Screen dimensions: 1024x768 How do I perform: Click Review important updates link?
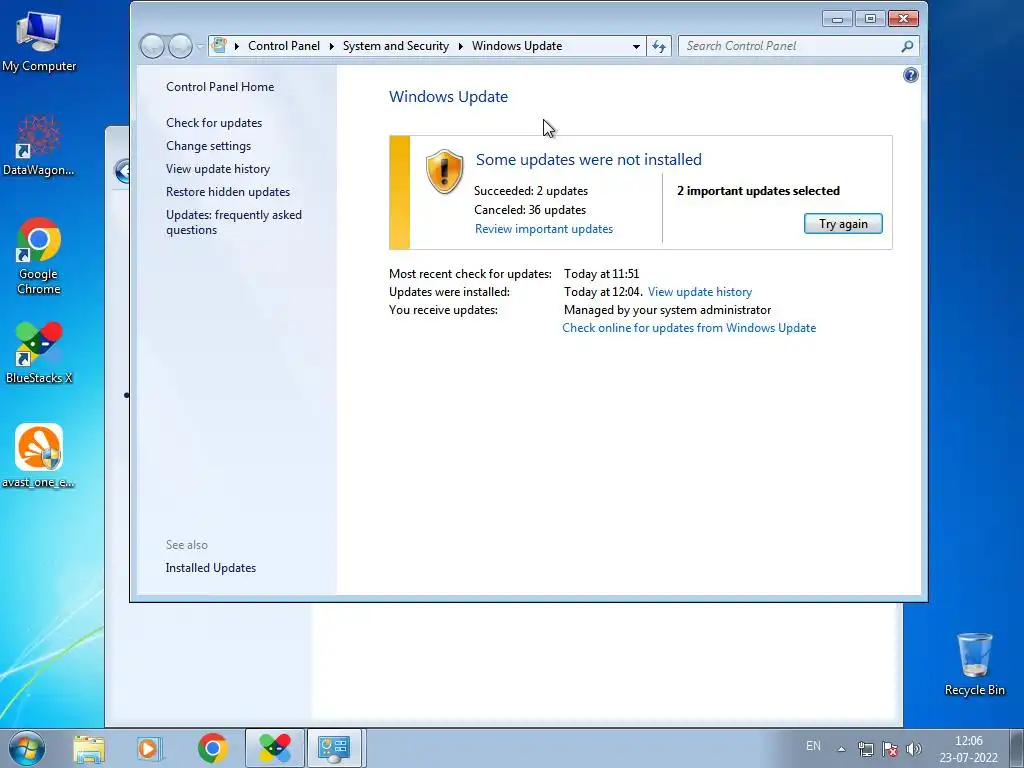(x=543, y=229)
